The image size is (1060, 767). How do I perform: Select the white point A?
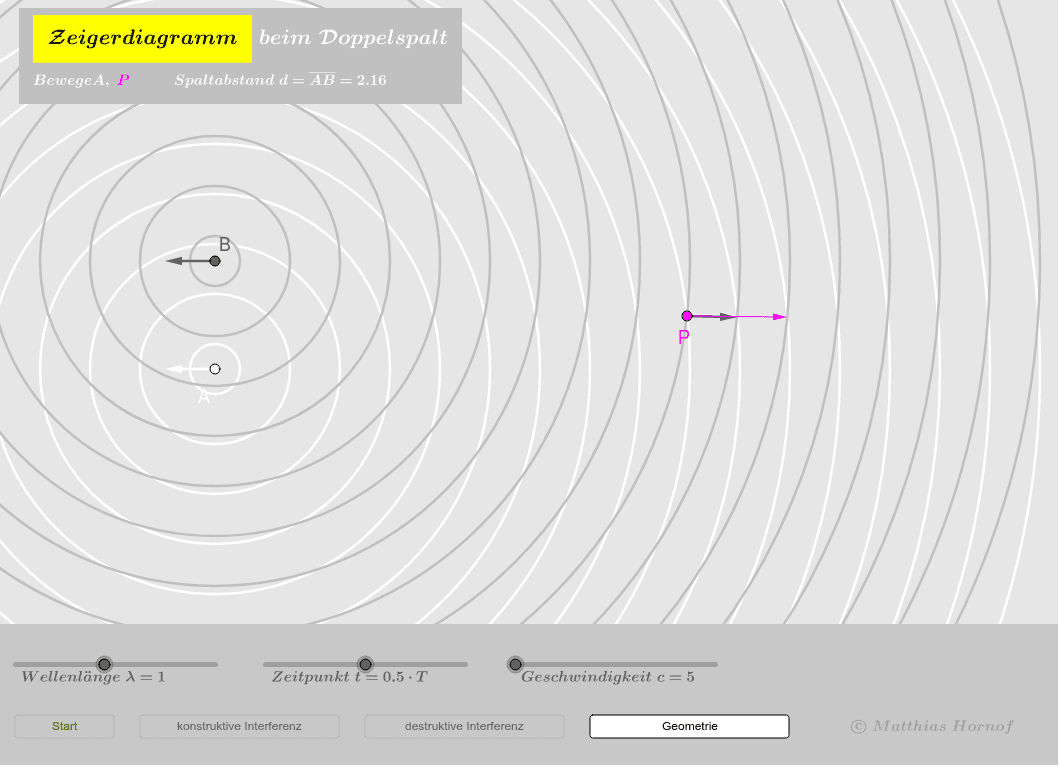coord(215,369)
